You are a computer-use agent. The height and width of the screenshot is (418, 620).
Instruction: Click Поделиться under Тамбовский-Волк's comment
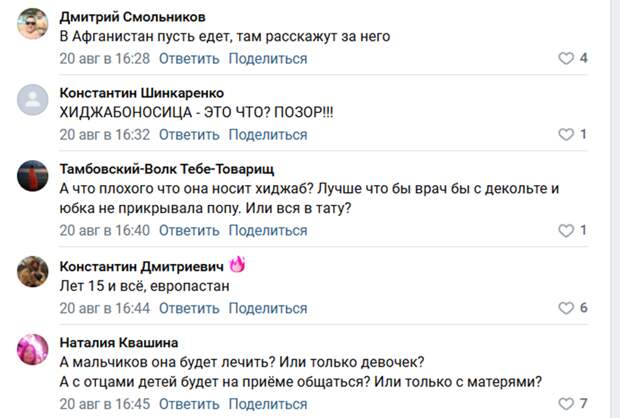pyautogui.click(x=268, y=231)
